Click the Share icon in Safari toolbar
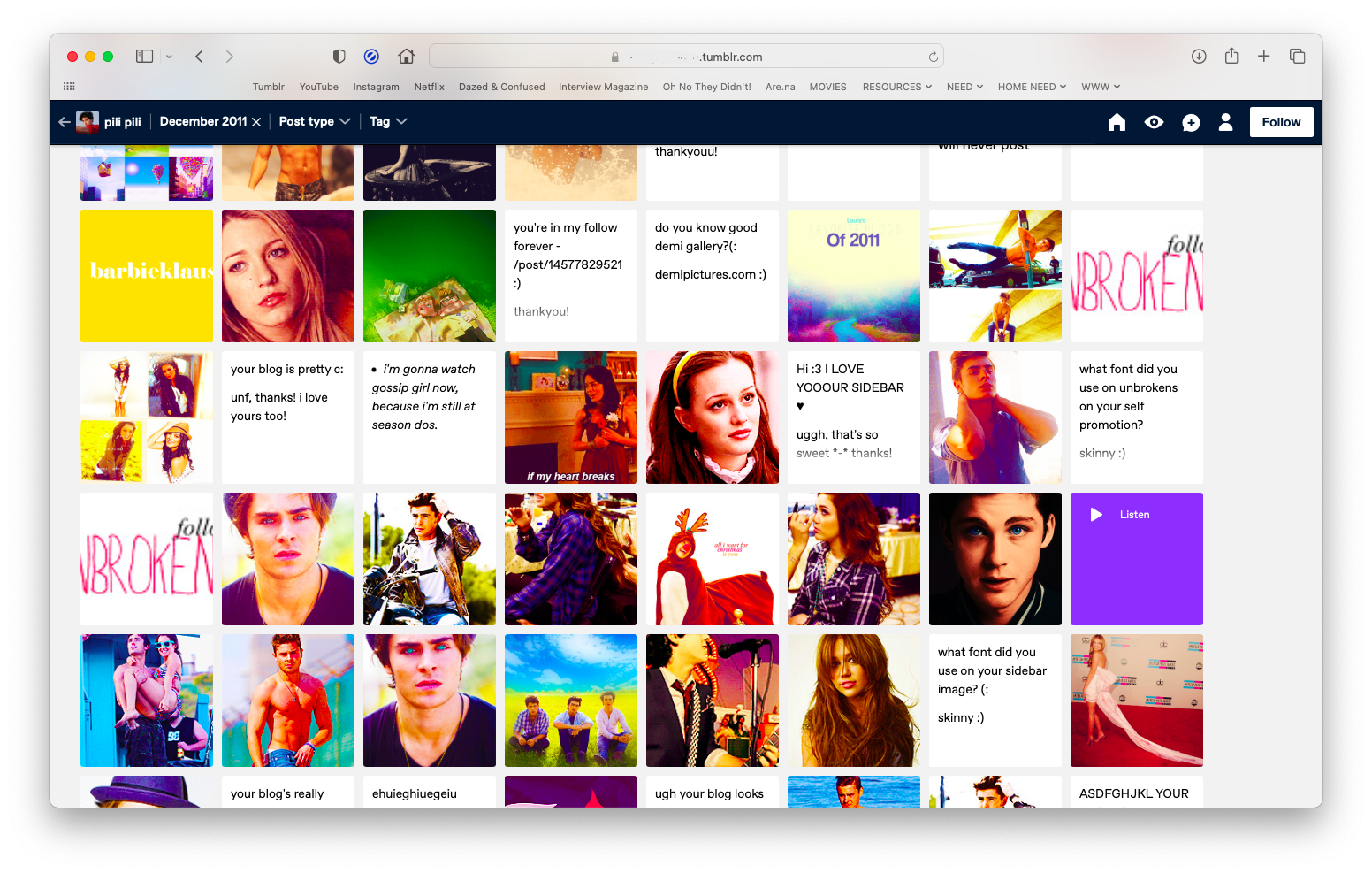The image size is (1372, 873). 1231,57
